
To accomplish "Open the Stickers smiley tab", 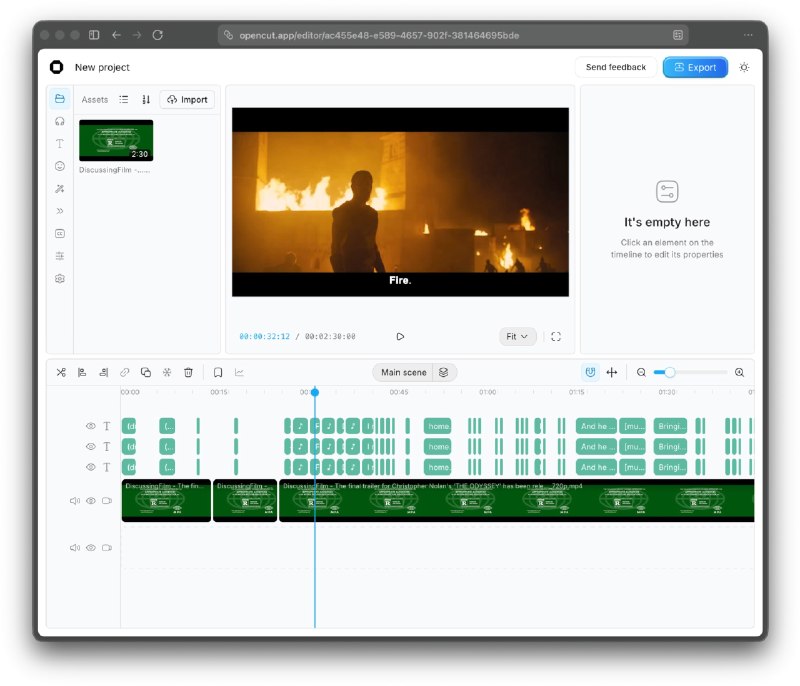I will coord(60,166).
